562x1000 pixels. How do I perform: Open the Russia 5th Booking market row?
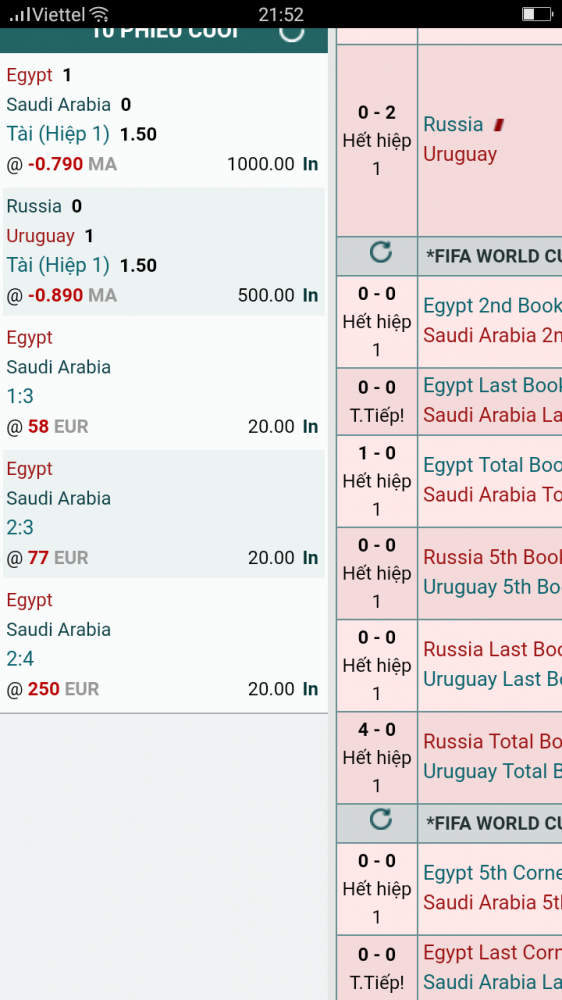pos(449,573)
